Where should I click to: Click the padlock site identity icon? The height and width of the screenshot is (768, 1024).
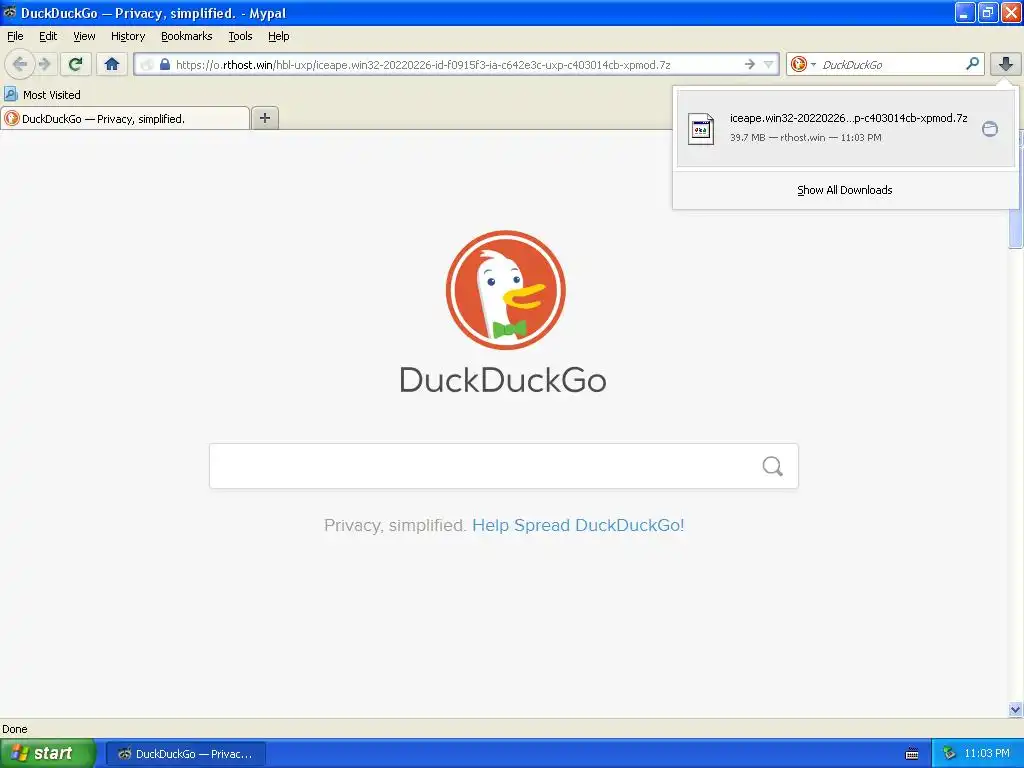(165, 64)
